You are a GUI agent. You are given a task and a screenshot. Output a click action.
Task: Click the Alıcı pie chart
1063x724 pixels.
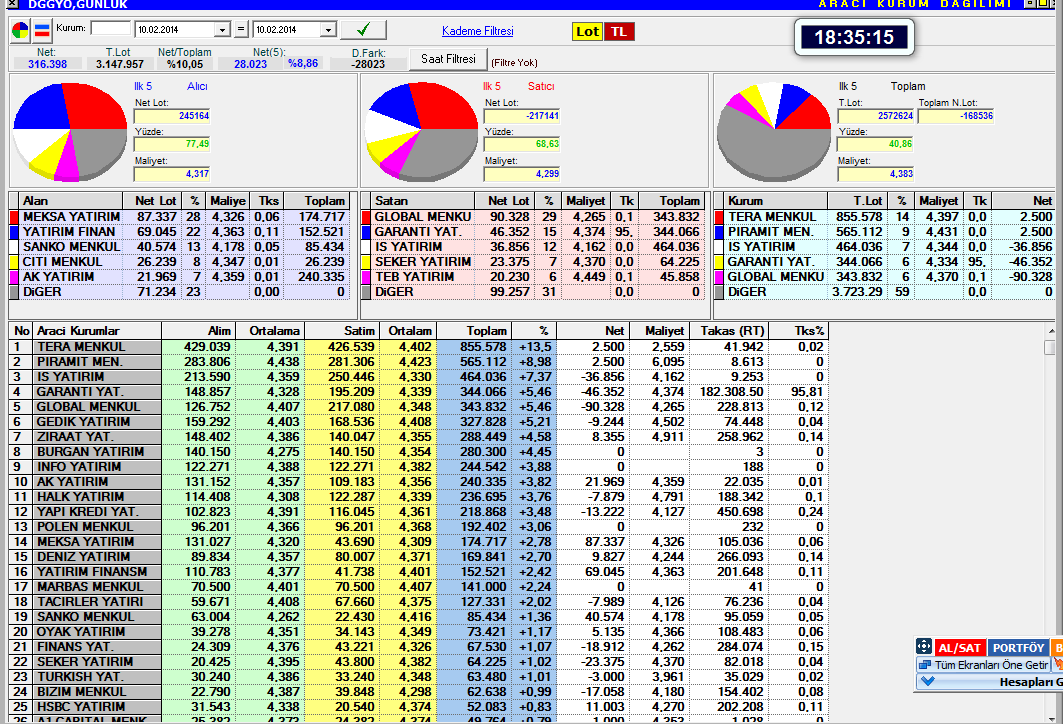(x=70, y=132)
